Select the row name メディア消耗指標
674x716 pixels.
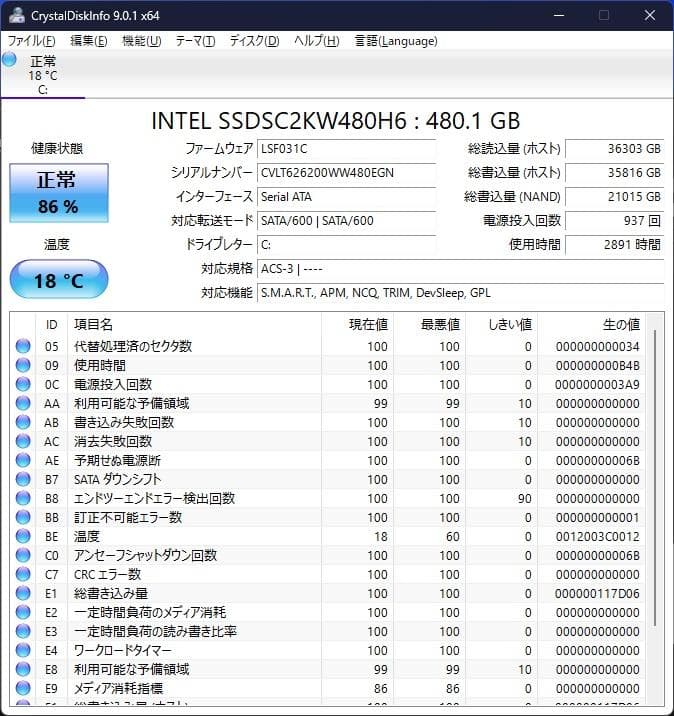click(118, 688)
